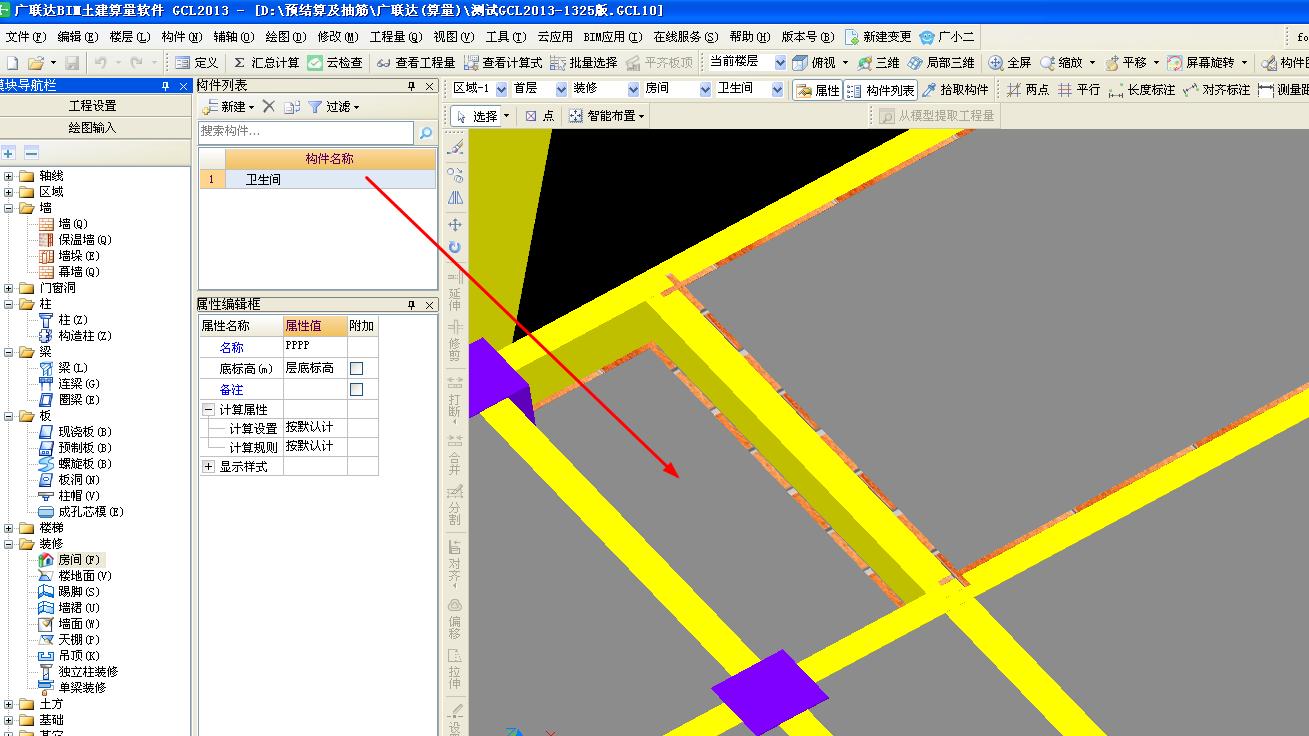Expand the 显示样式 property group
This screenshot has width=1309, height=736.
pyautogui.click(x=209, y=467)
